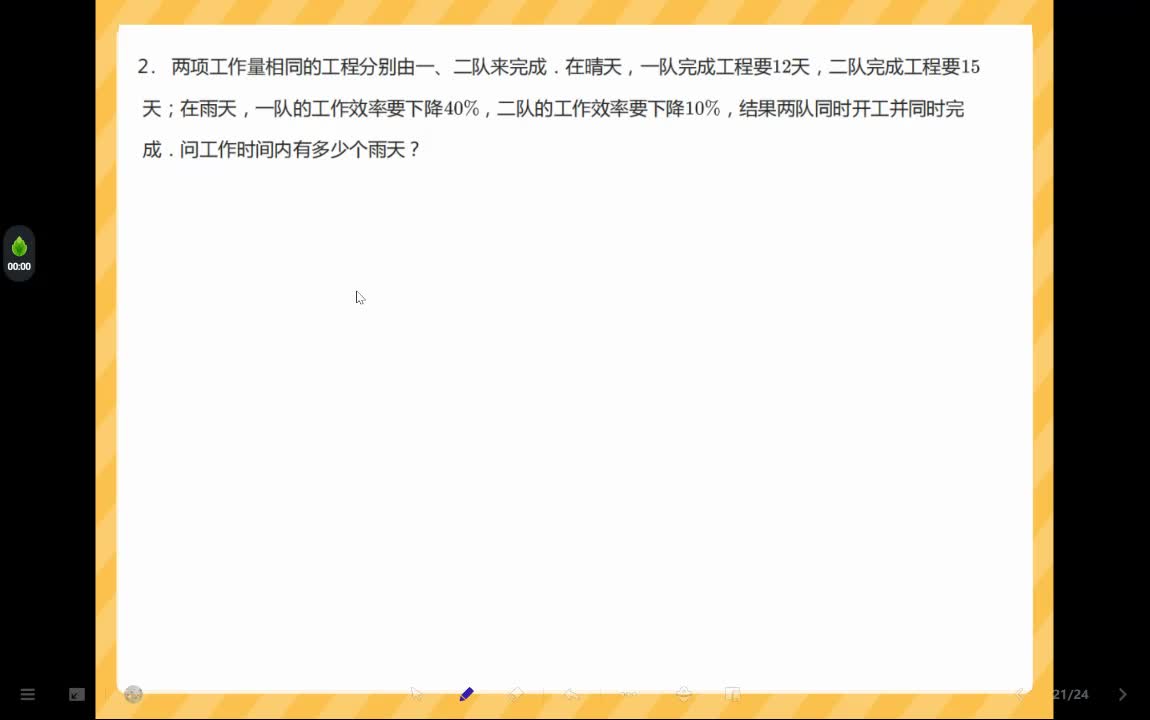The height and width of the screenshot is (720, 1150).
Task: Select the blue pen tool
Action: [x=466, y=694]
